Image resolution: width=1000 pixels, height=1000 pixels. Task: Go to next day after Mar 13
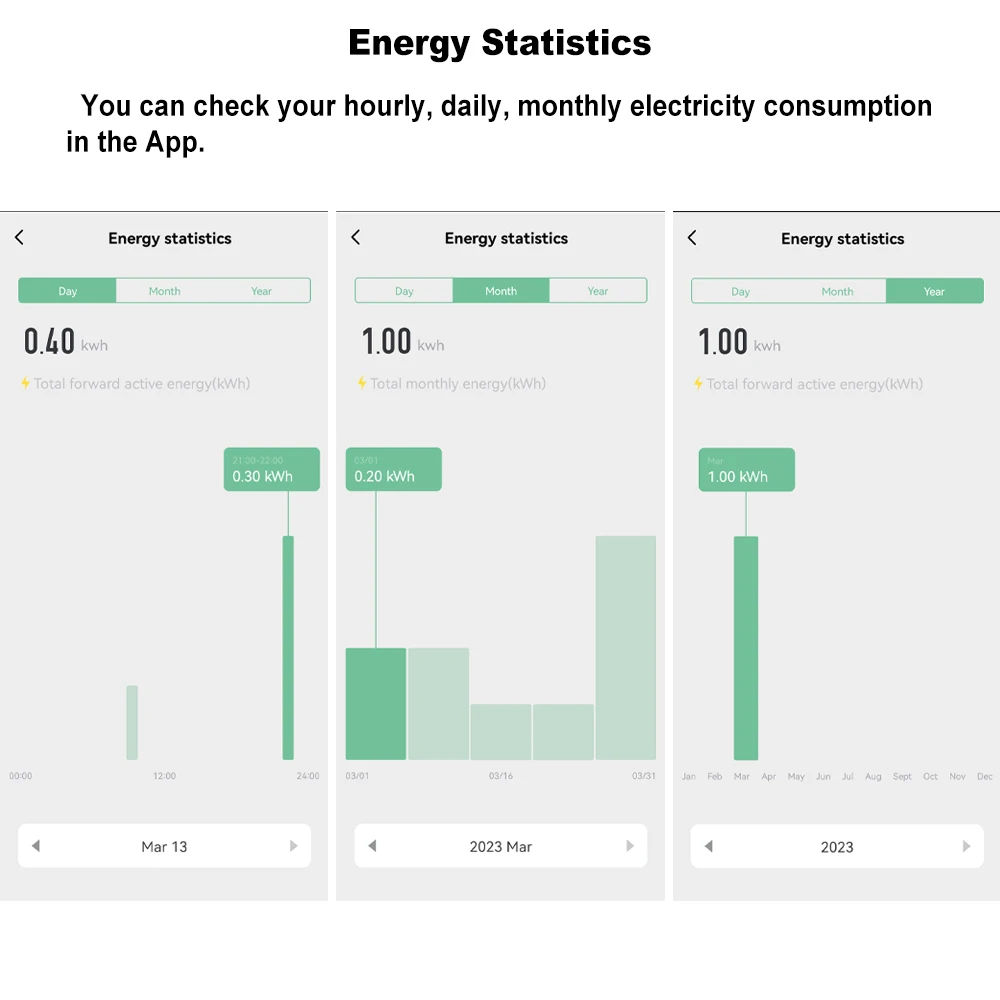(293, 846)
